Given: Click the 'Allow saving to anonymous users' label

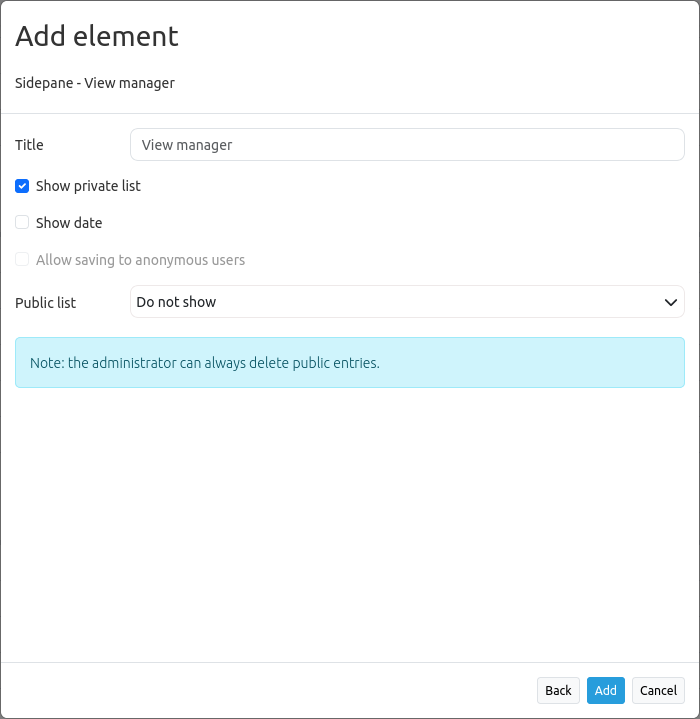Looking at the screenshot, I should pos(140,260).
